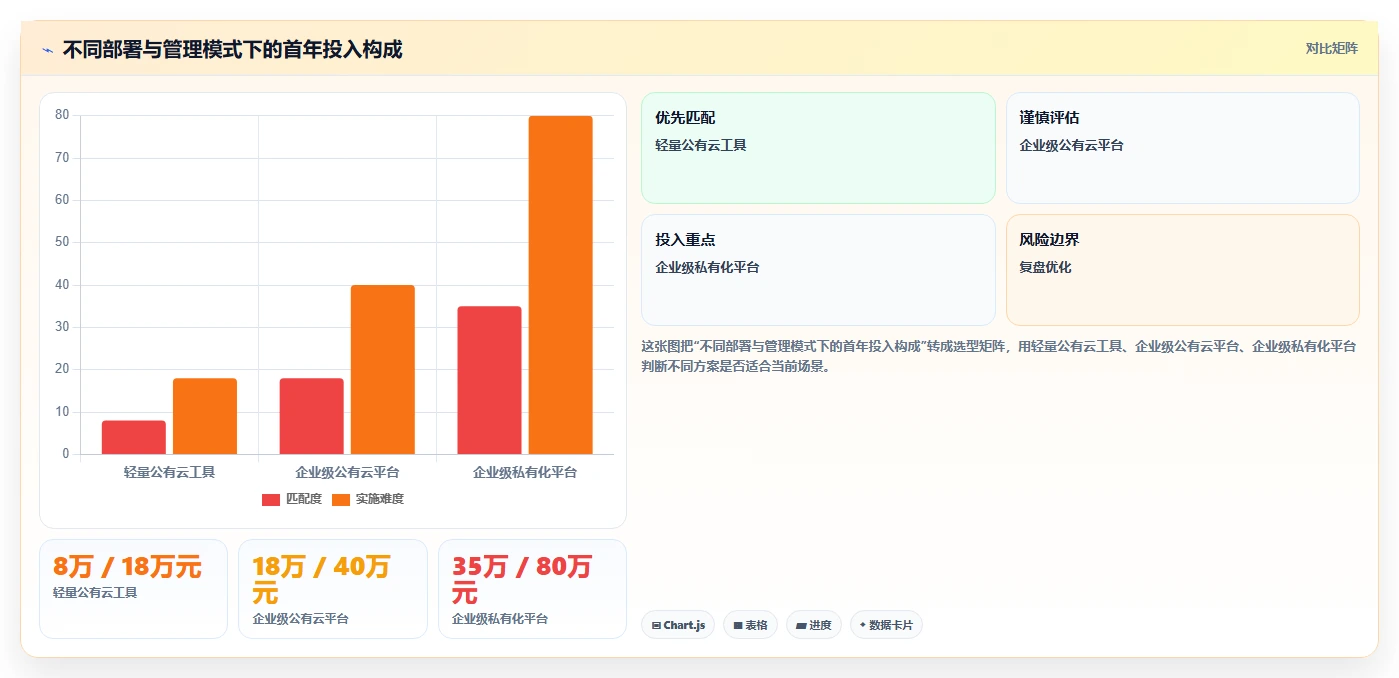Screen dimensions: 1399x678
Task: Click the 企业级私有化平台 text in 投入重点 card
Action: [707, 267]
